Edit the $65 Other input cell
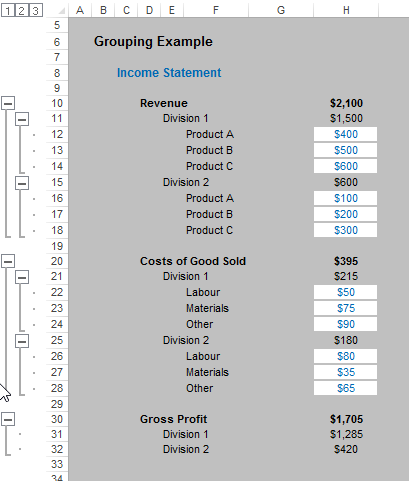The image size is (409, 481). 345,388
